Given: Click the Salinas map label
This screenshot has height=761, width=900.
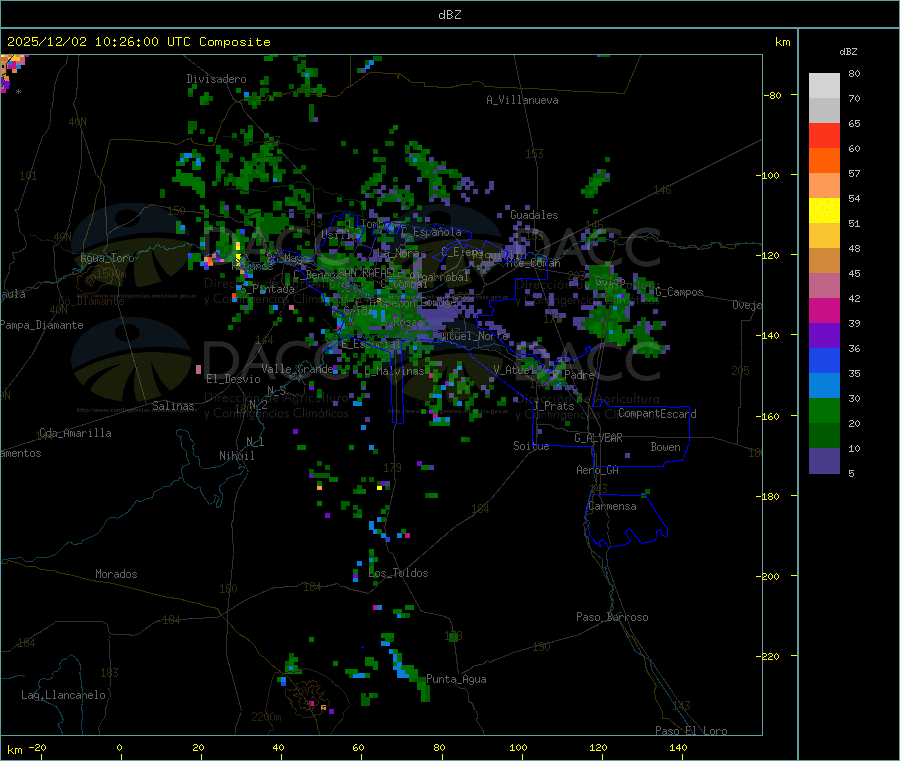Looking at the screenshot, I should pos(173,406).
